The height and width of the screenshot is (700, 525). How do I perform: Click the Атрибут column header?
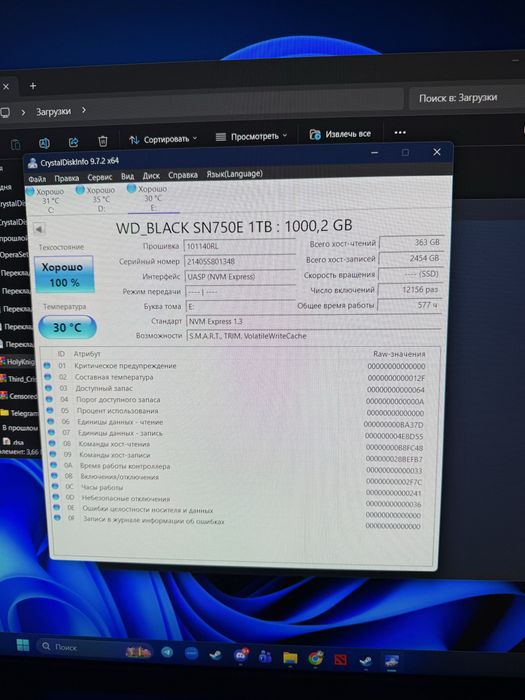(x=87, y=354)
